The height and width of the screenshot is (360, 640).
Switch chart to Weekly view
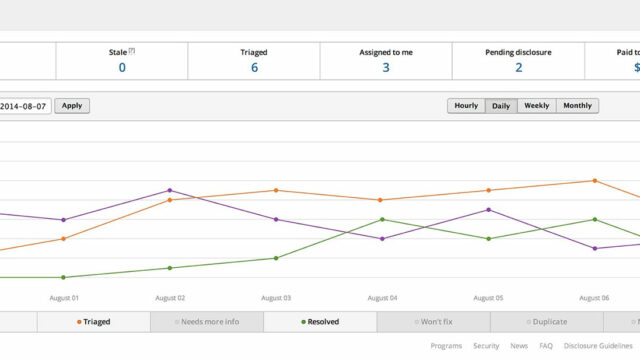point(536,106)
